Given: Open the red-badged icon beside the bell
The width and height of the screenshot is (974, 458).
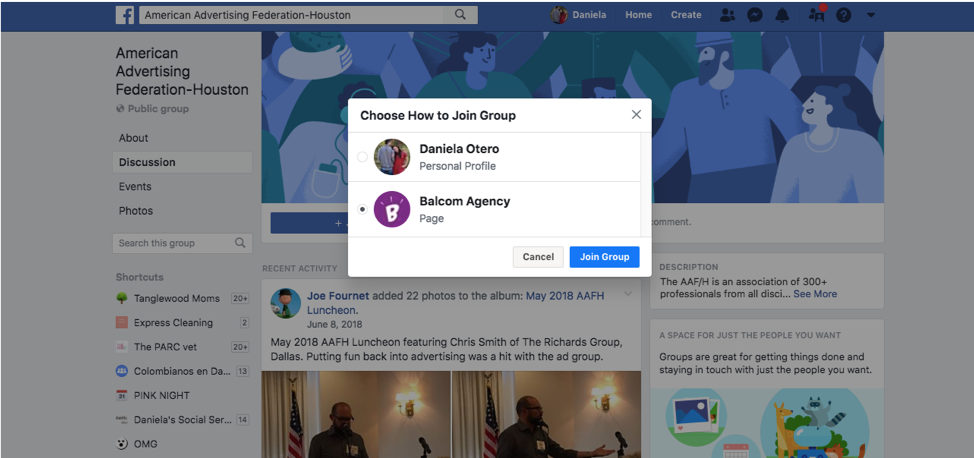Looking at the screenshot, I should click(816, 15).
